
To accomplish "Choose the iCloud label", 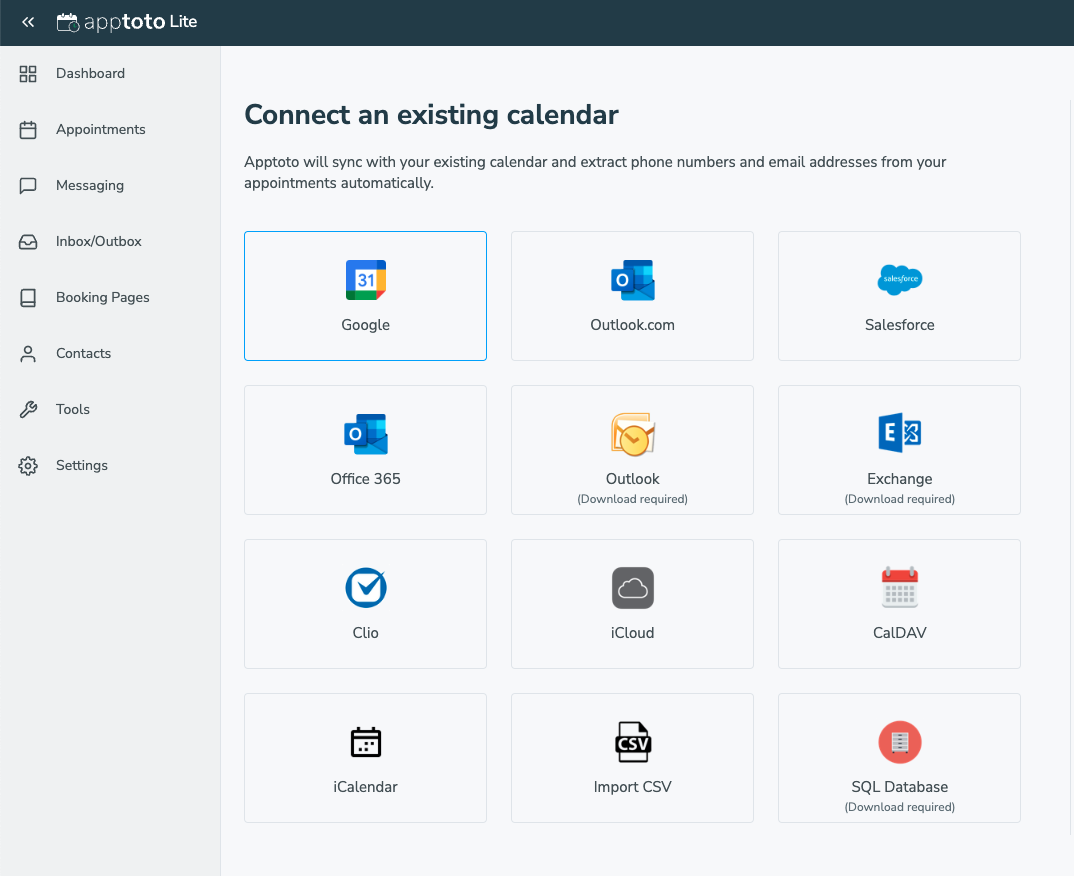I will 633,634.
